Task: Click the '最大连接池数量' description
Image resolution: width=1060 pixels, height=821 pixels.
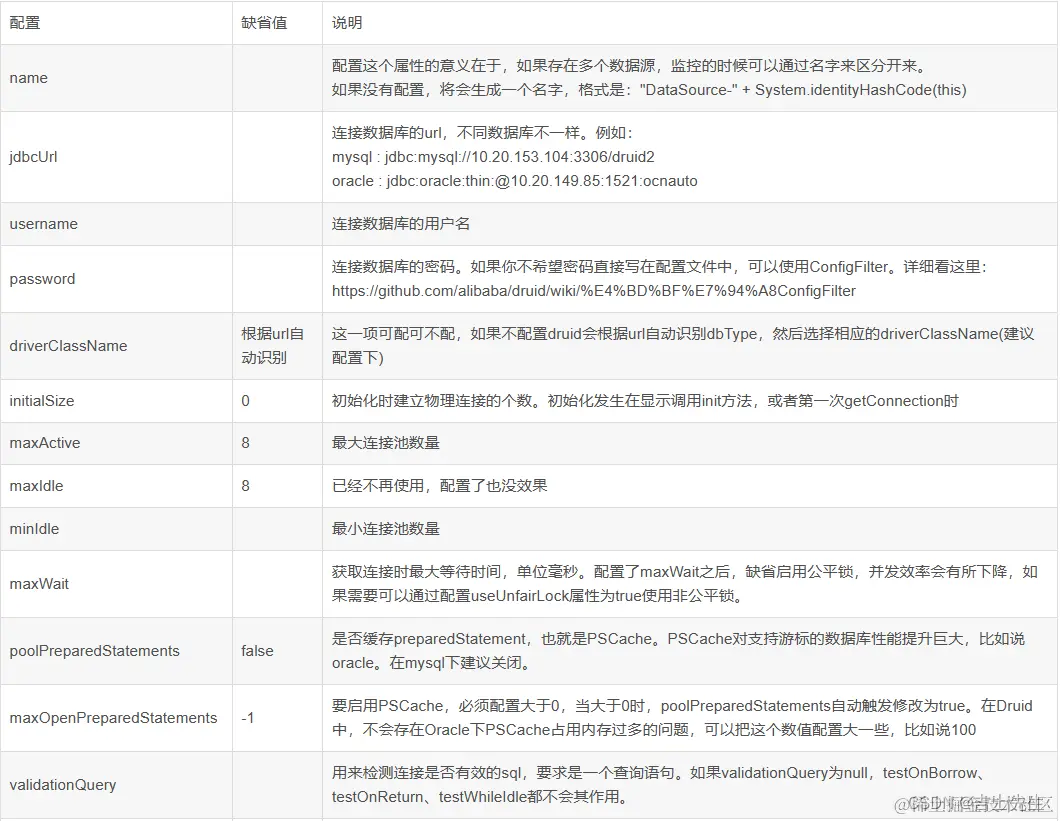Action: click(x=385, y=443)
